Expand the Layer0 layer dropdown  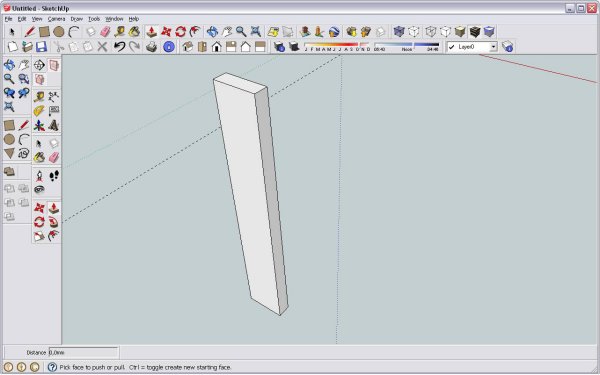tap(493, 47)
